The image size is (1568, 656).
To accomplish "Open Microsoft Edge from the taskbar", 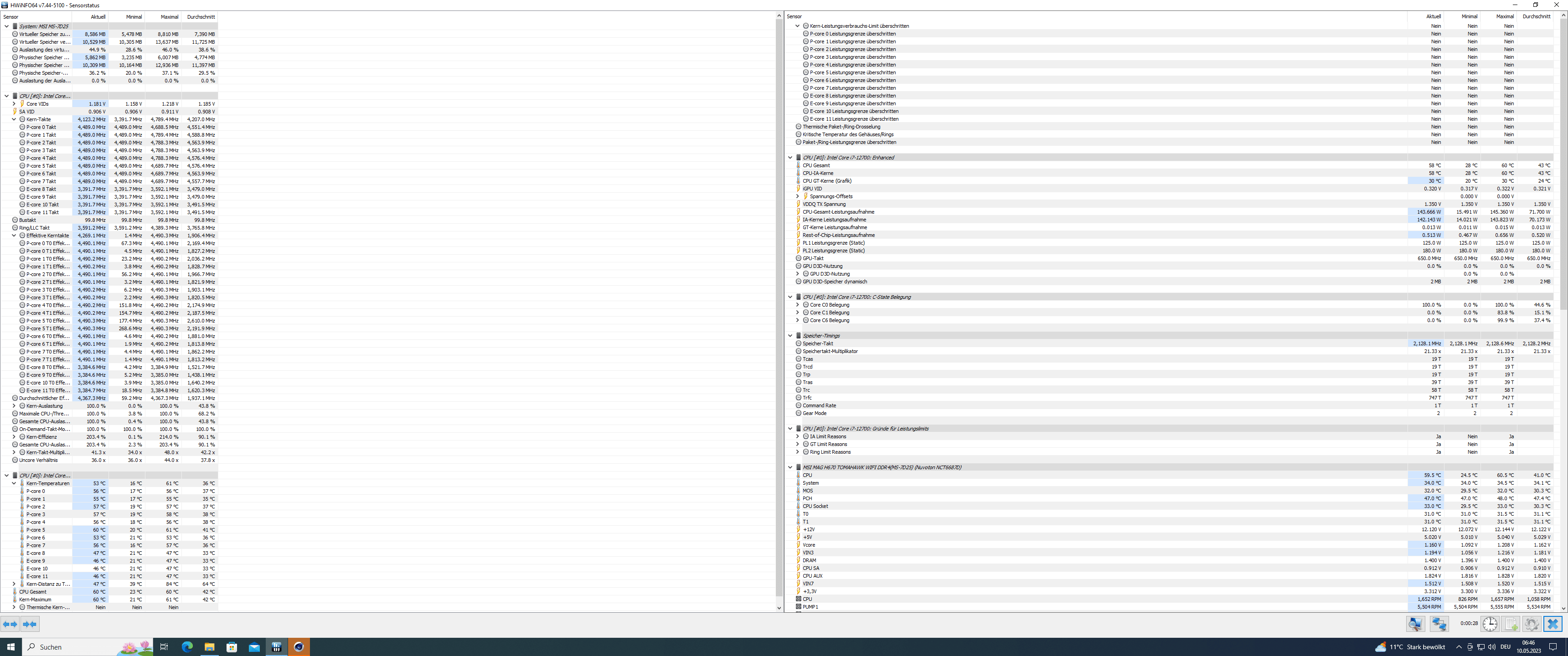I will [187, 647].
